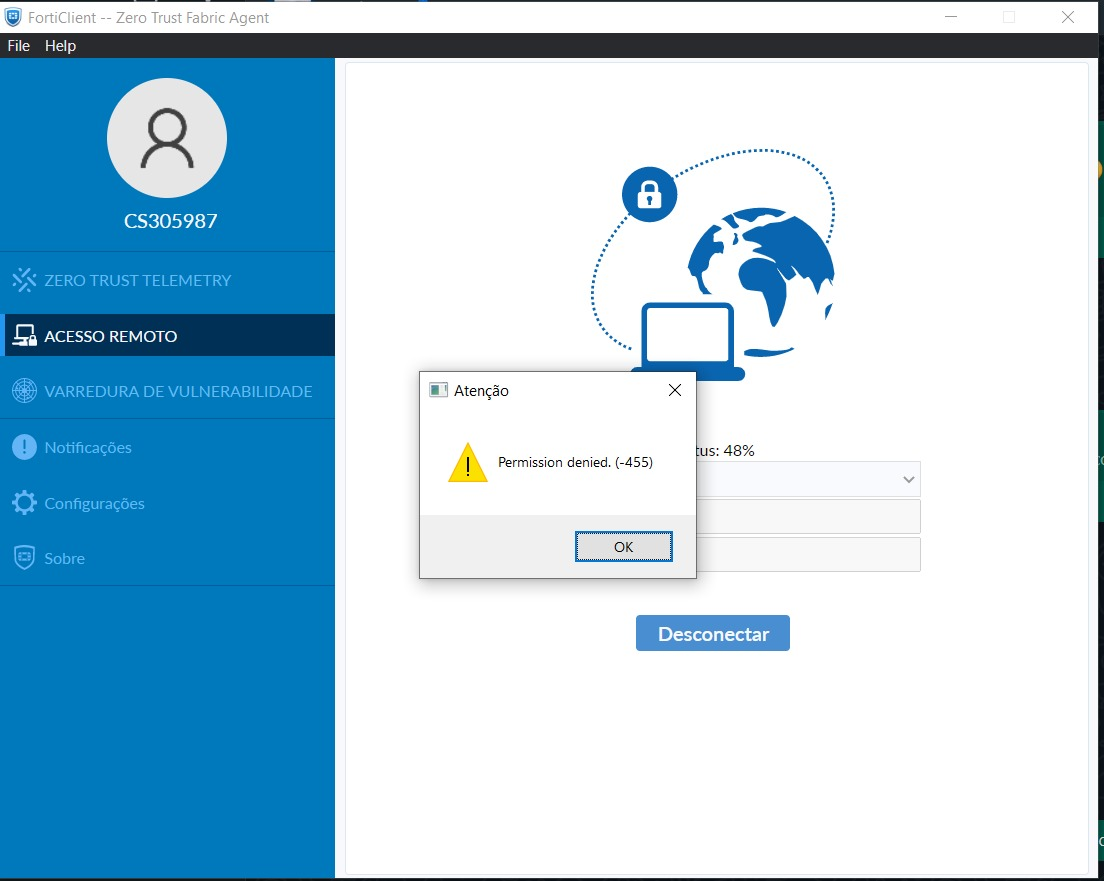Select Acesso Remoto in sidebar
The height and width of the screenshot is (881, 1104).
tap(168, 336)
